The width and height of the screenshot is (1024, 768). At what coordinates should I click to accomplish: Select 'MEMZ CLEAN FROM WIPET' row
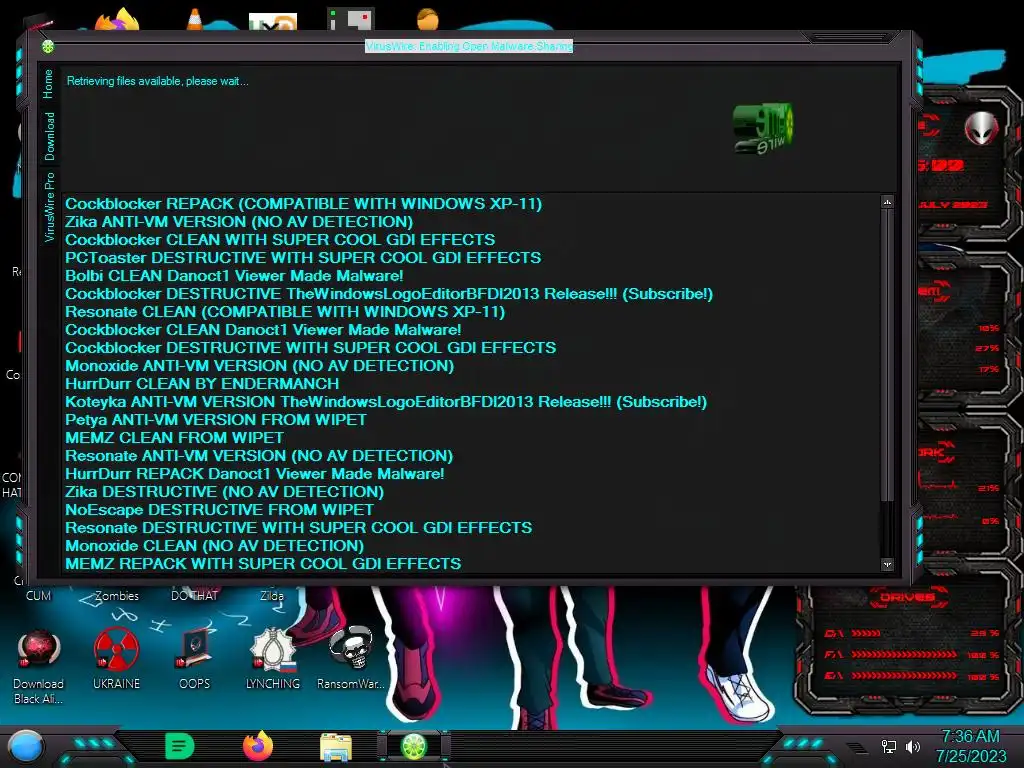click(x=174, y=438)
